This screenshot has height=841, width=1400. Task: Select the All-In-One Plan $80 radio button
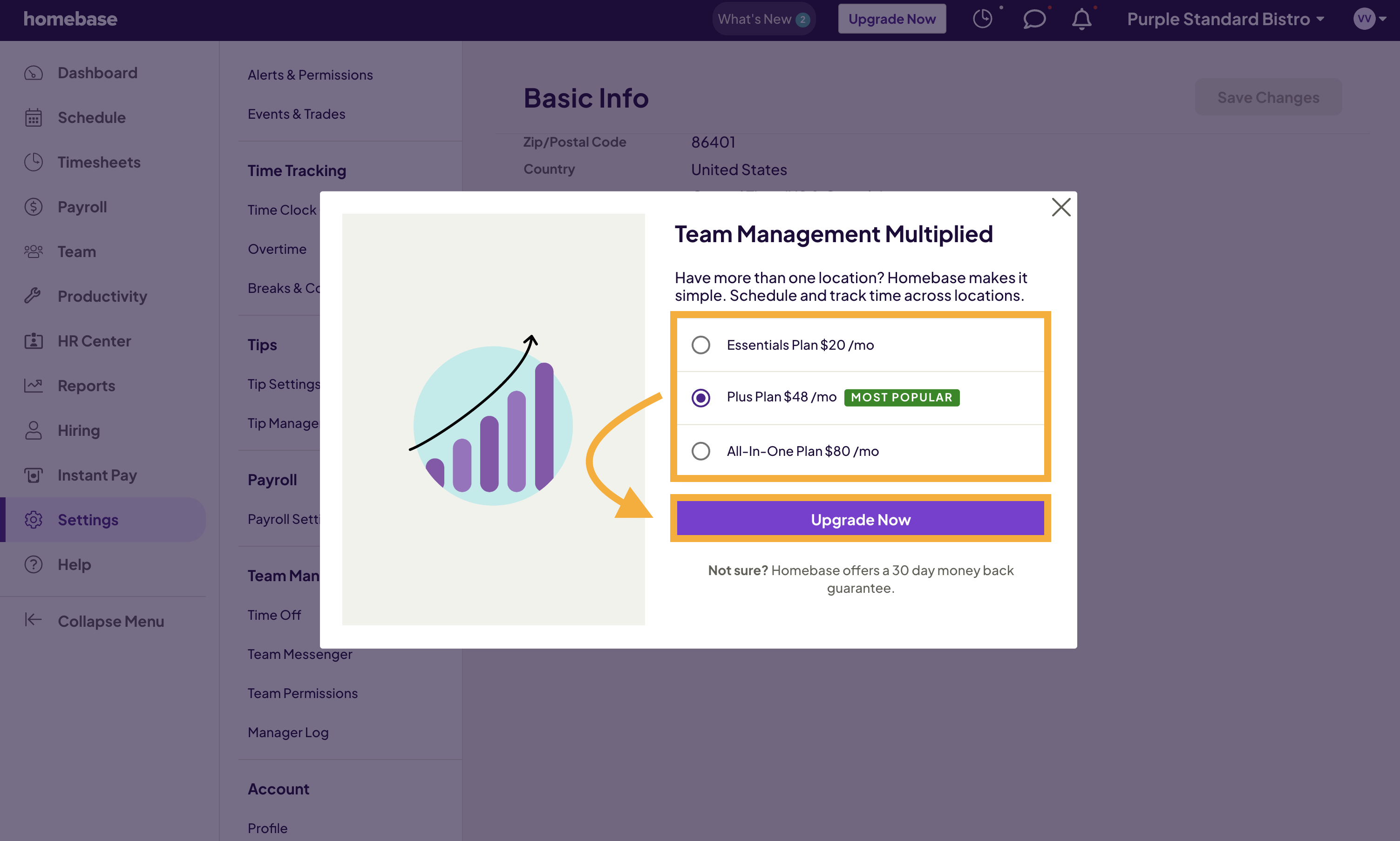700,451
